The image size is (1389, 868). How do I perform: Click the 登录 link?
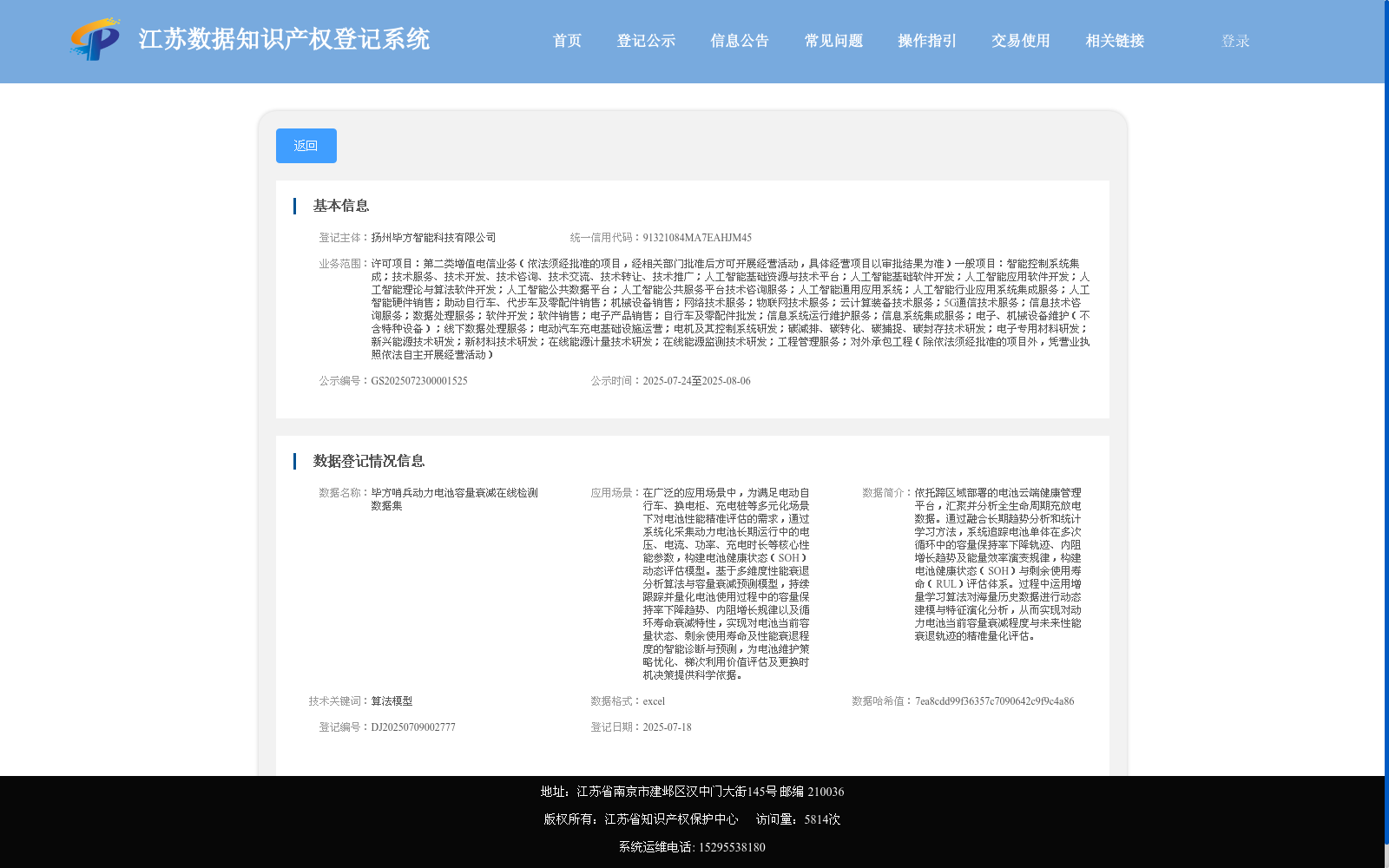1235,41
